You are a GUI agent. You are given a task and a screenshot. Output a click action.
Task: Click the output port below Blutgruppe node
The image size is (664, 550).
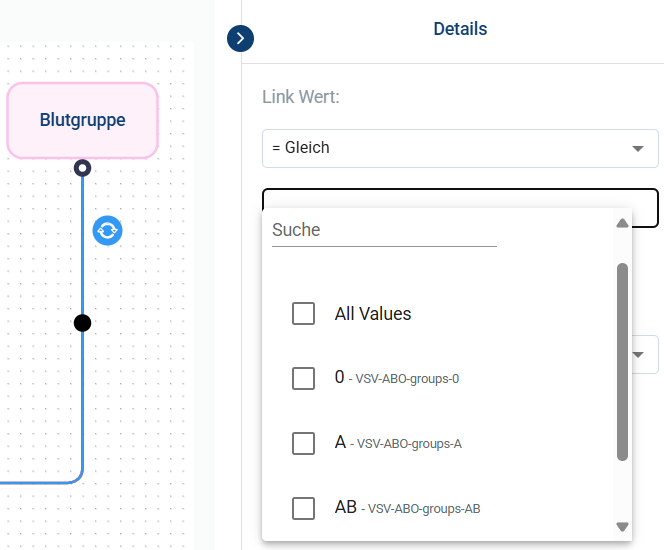tap(83, 168)
